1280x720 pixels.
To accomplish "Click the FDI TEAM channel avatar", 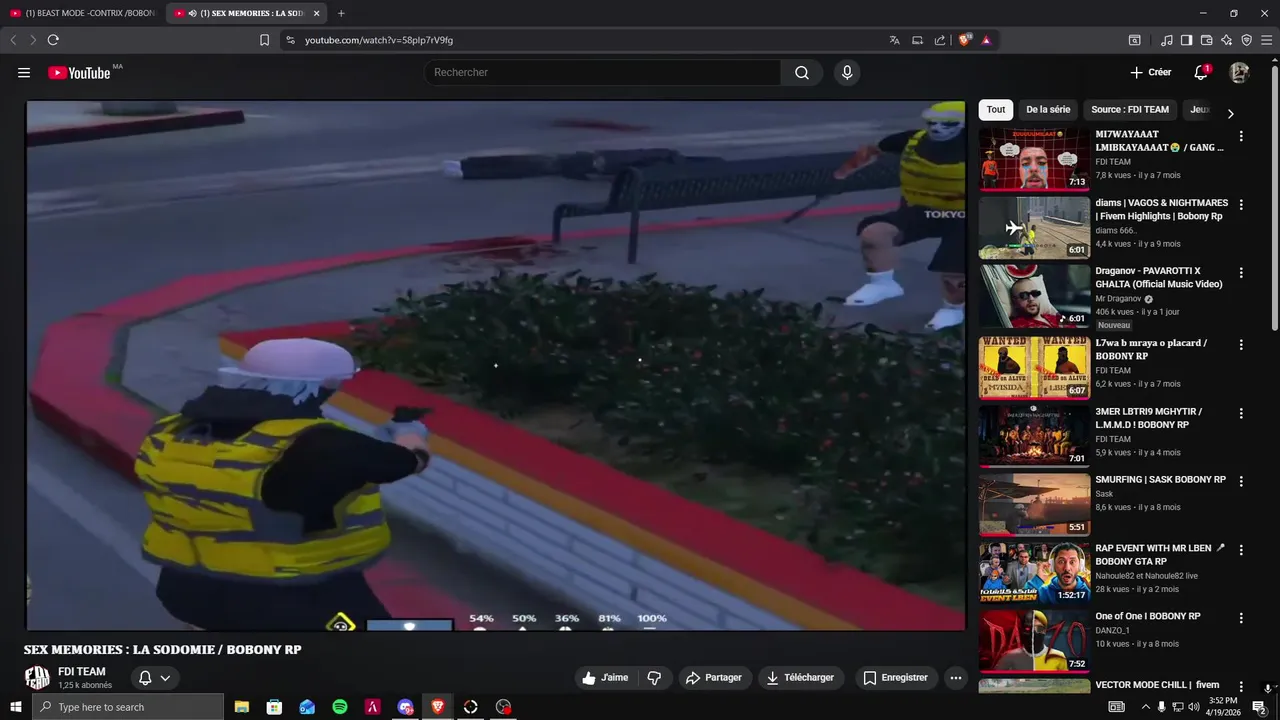I will (37, 678).
